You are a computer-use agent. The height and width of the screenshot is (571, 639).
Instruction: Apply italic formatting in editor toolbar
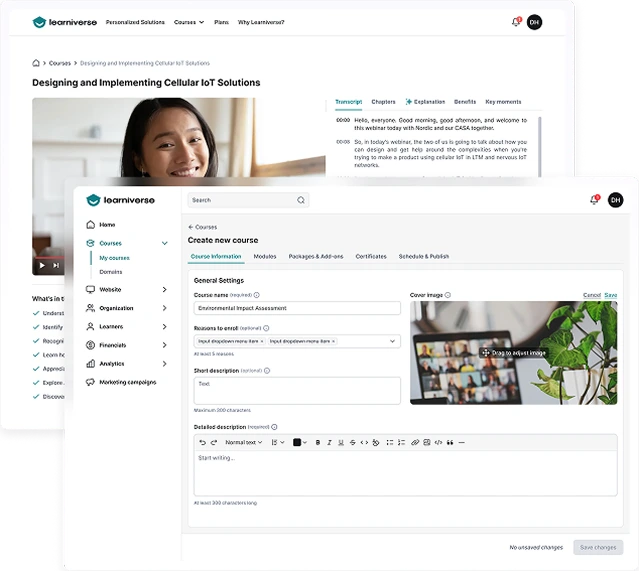pos(329,442)
